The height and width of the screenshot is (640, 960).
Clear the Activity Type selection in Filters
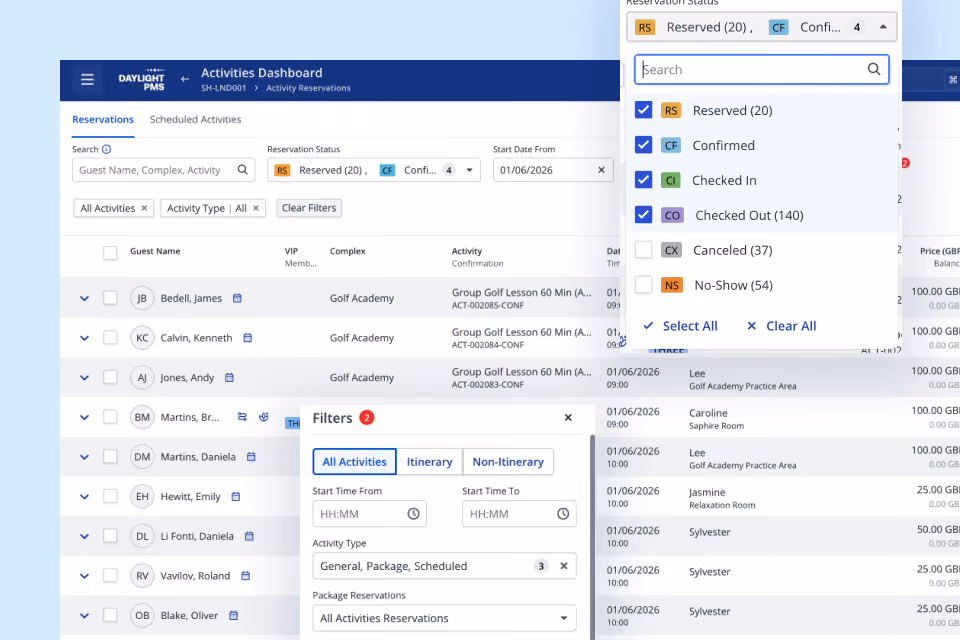[x=564, y=566]
